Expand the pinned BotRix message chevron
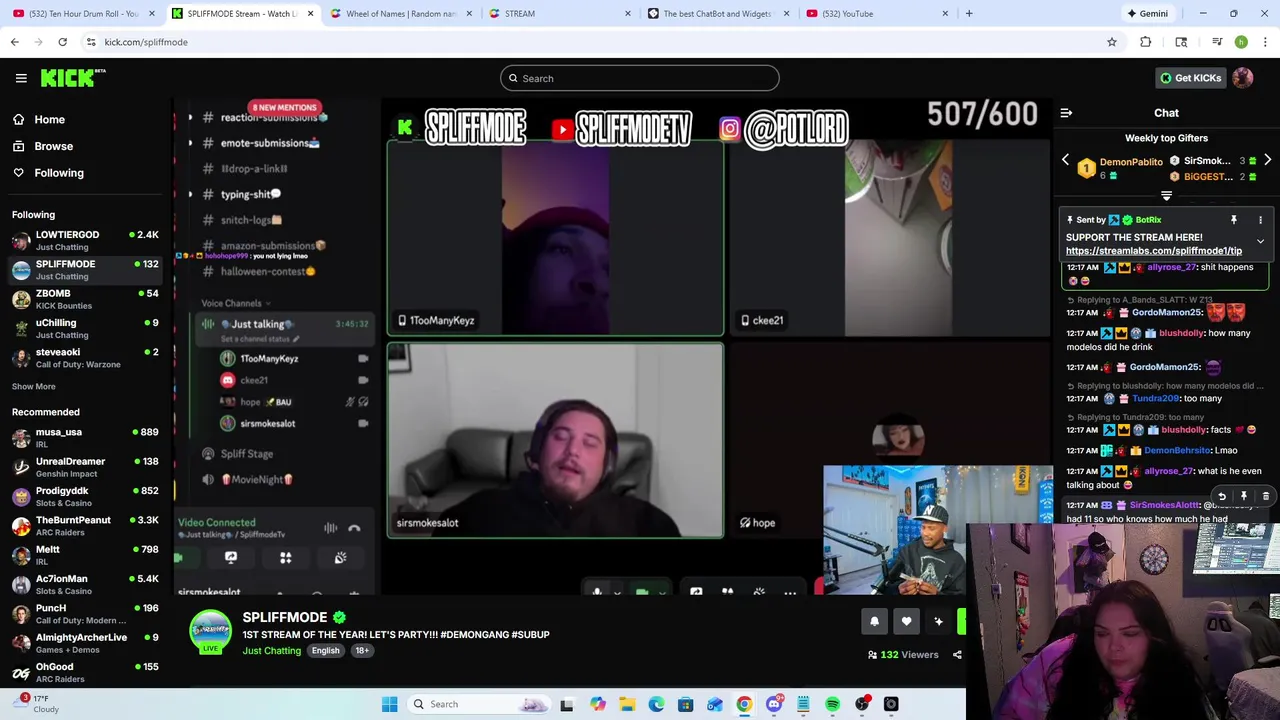 1260,242
